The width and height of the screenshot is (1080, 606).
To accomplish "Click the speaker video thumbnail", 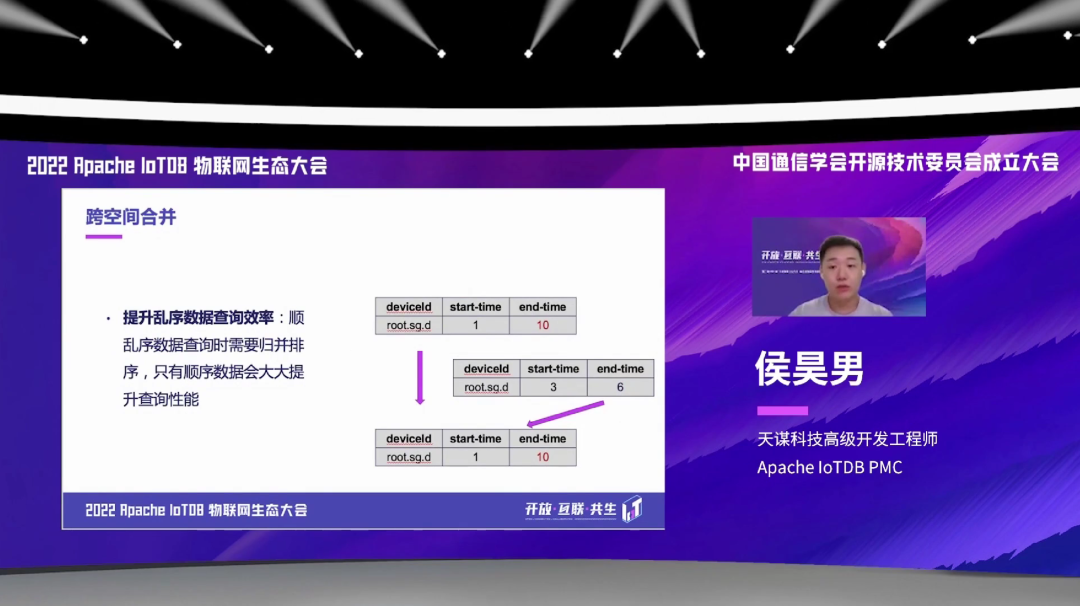I will [838, 267].
